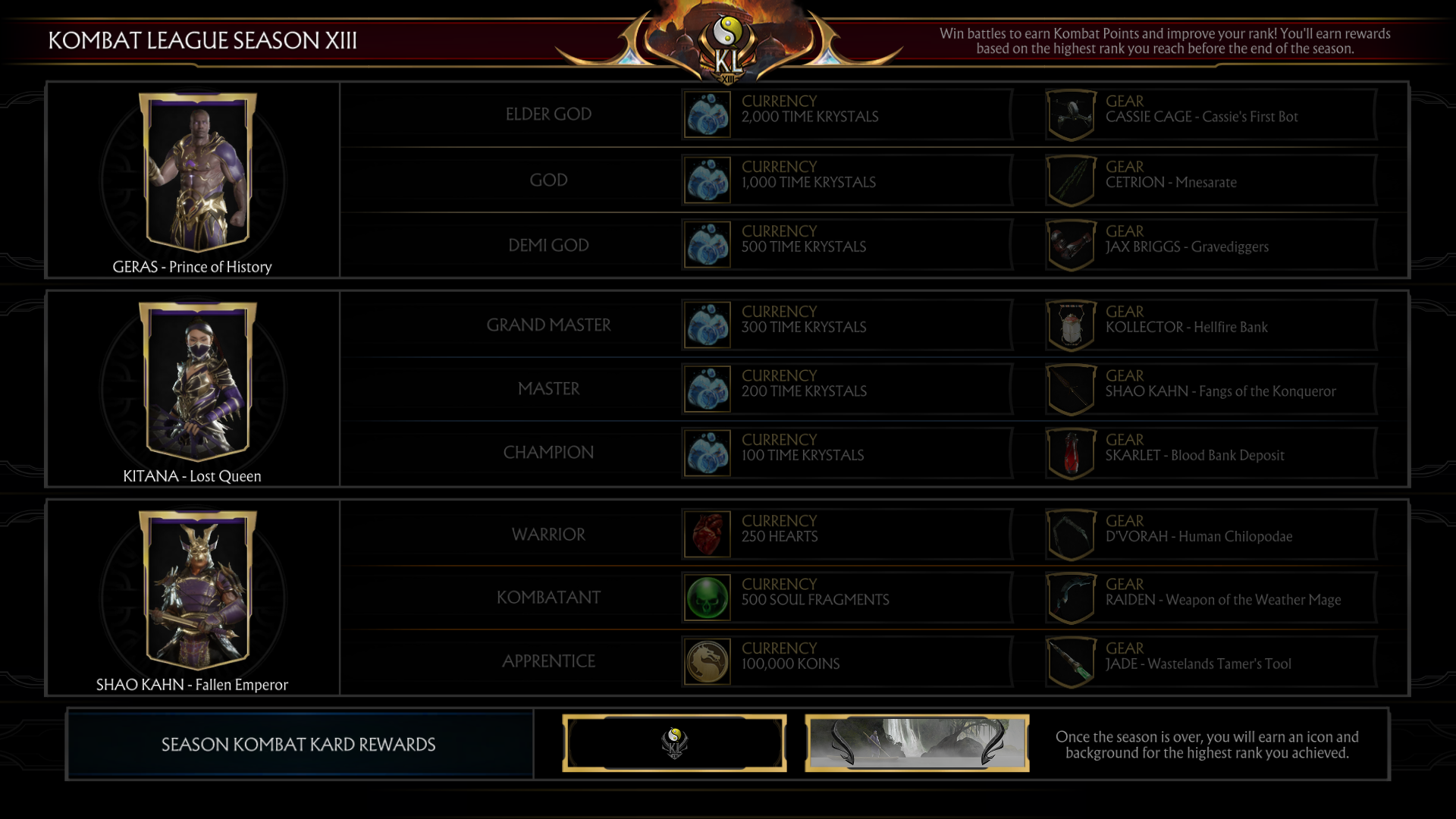Screen dimensions: 1456x819
Task: Select the Apprentice rank row
Action: (874, 662)
